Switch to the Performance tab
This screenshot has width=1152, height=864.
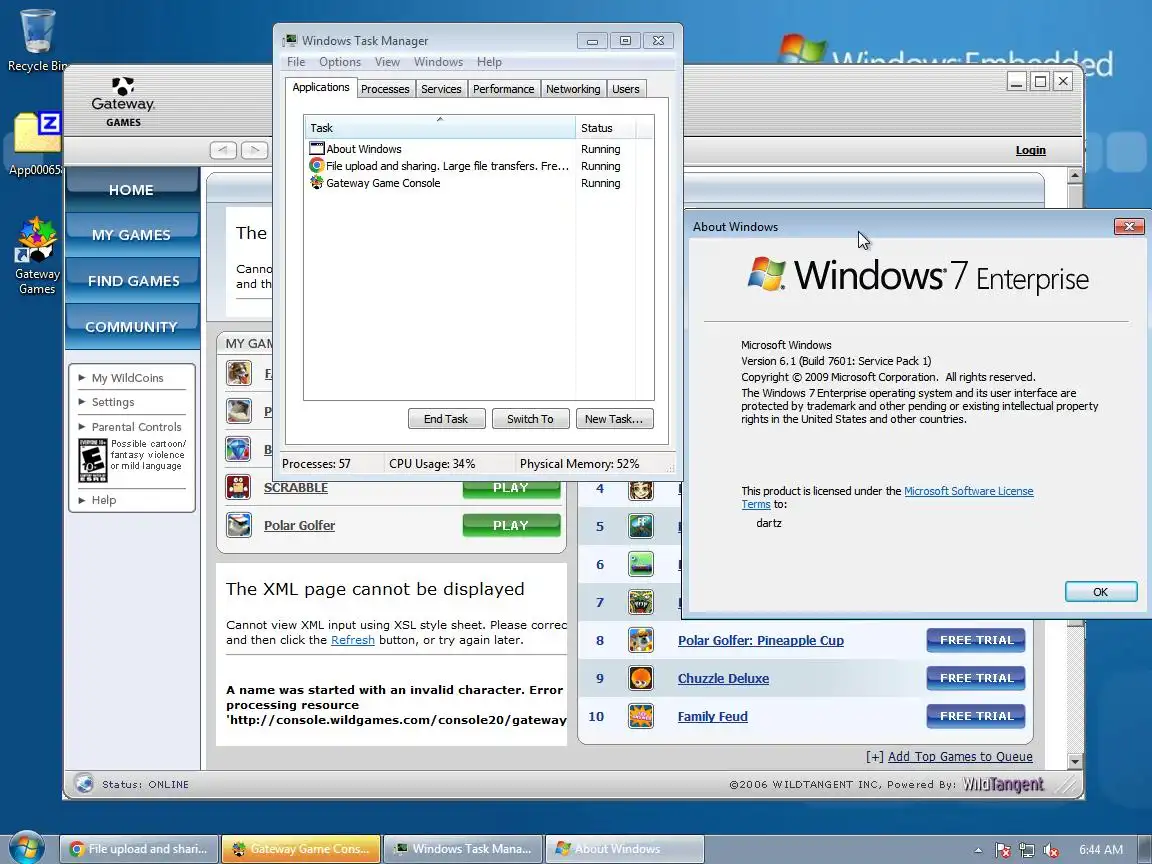click(503, 89)
